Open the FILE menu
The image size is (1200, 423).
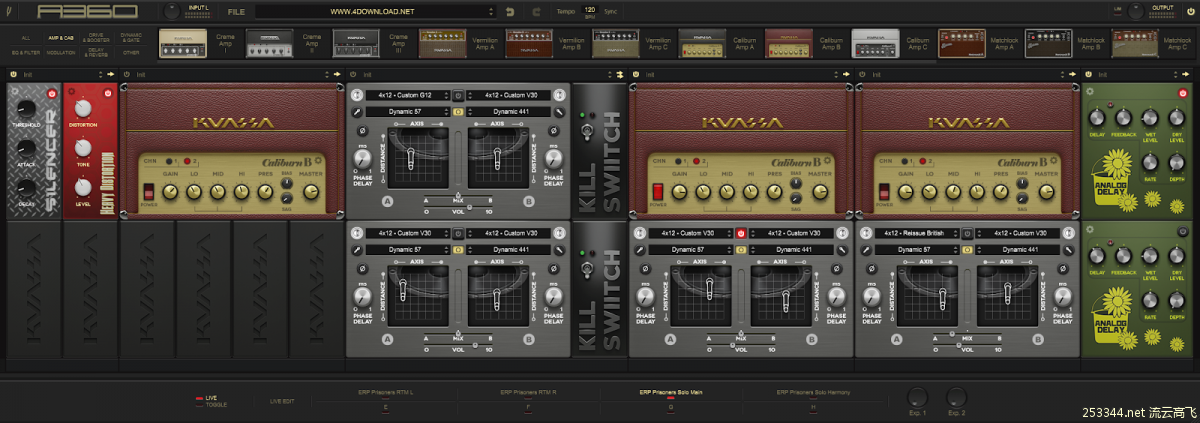[235, 12]
